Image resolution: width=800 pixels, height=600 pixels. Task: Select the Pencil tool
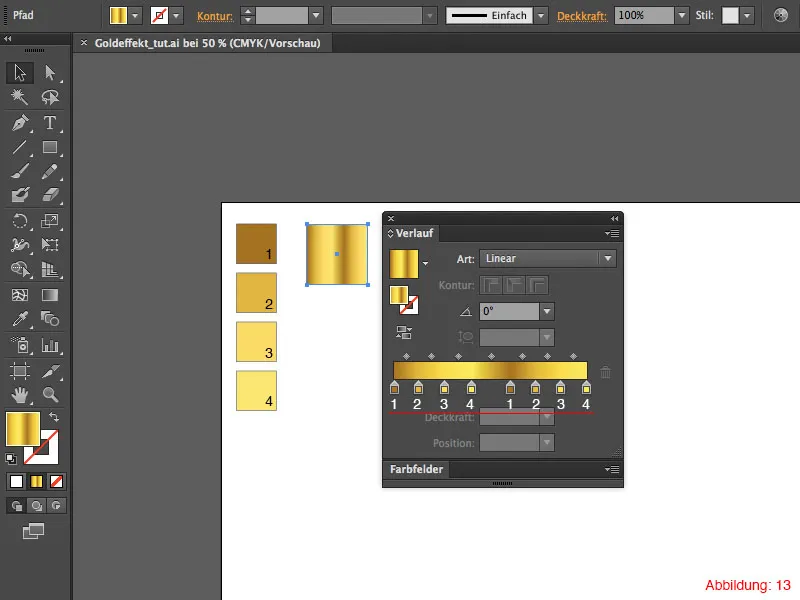(50, 171)
